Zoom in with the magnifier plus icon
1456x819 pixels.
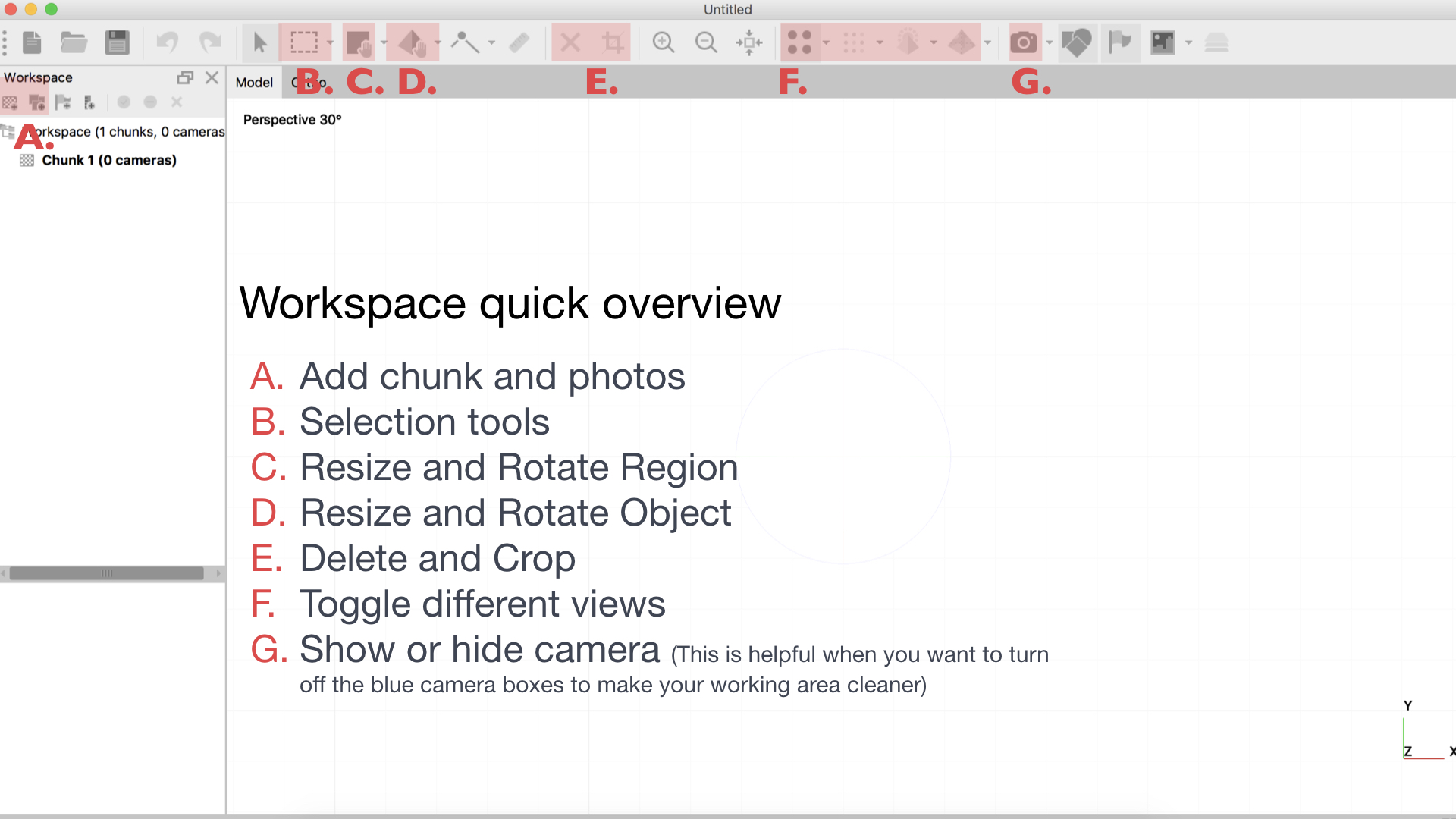tap(664, 42)
